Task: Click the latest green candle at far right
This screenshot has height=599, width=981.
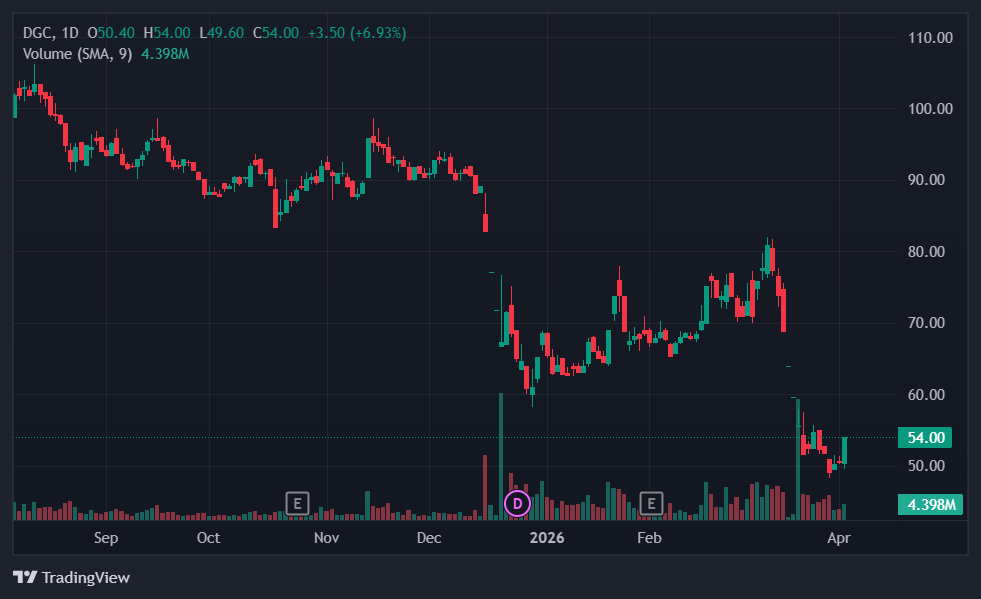Action: coord(845,451)
